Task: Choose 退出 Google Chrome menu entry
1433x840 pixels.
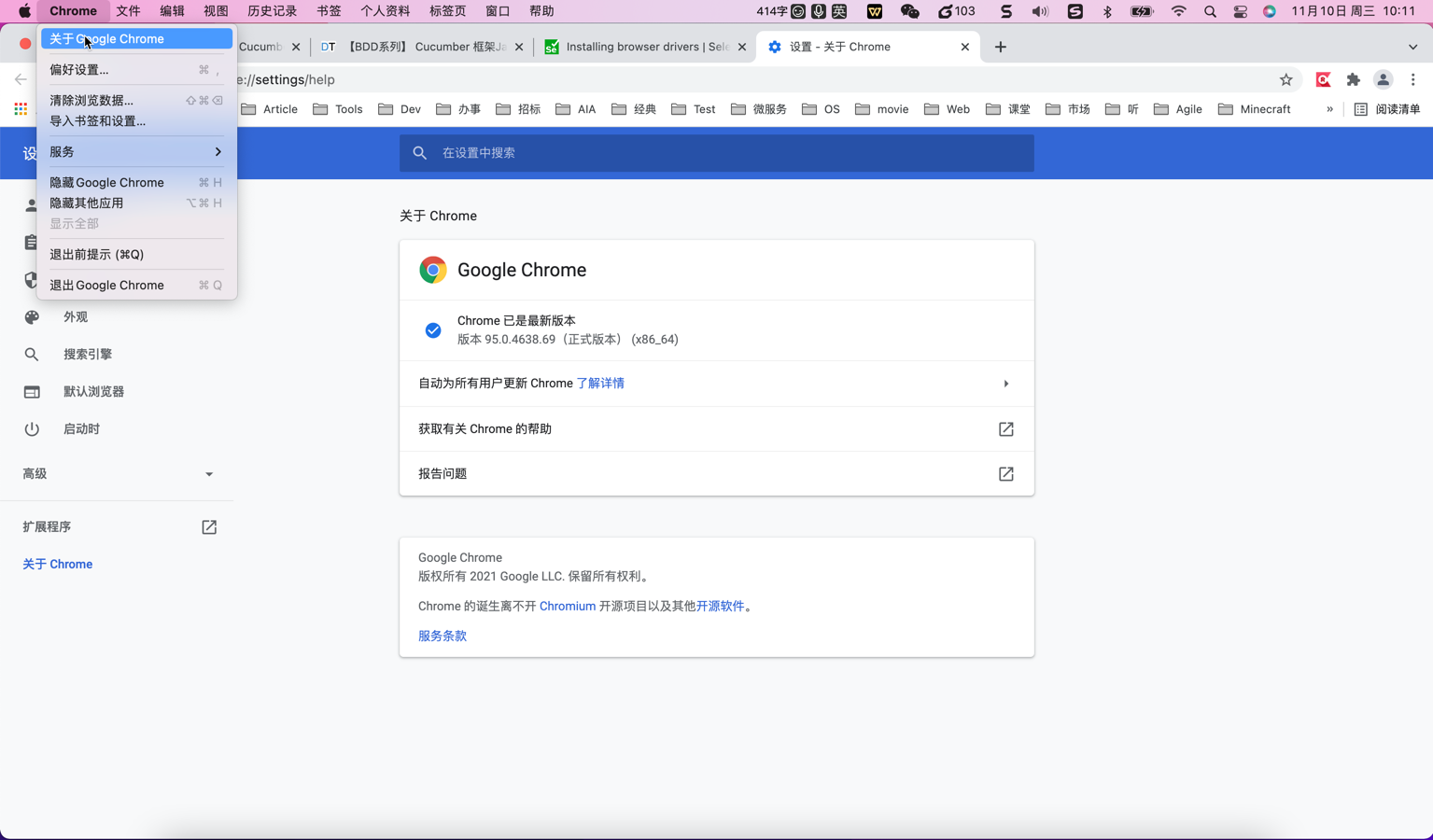Action: [x=136, y=286]
